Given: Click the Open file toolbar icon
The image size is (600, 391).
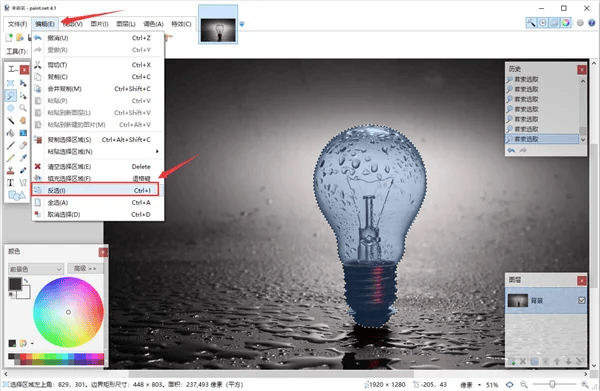Looking at the screenshot, I should click(x=20, y=37).
